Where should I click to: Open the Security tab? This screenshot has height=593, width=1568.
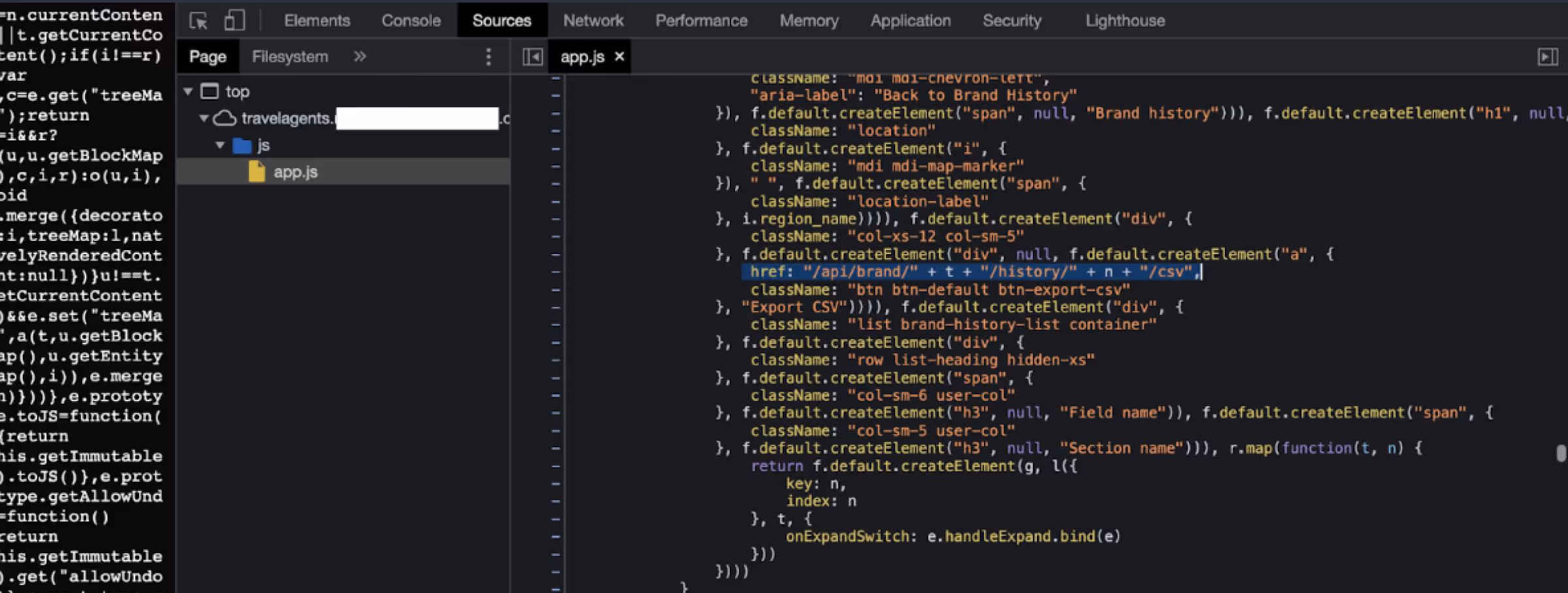1012,21
